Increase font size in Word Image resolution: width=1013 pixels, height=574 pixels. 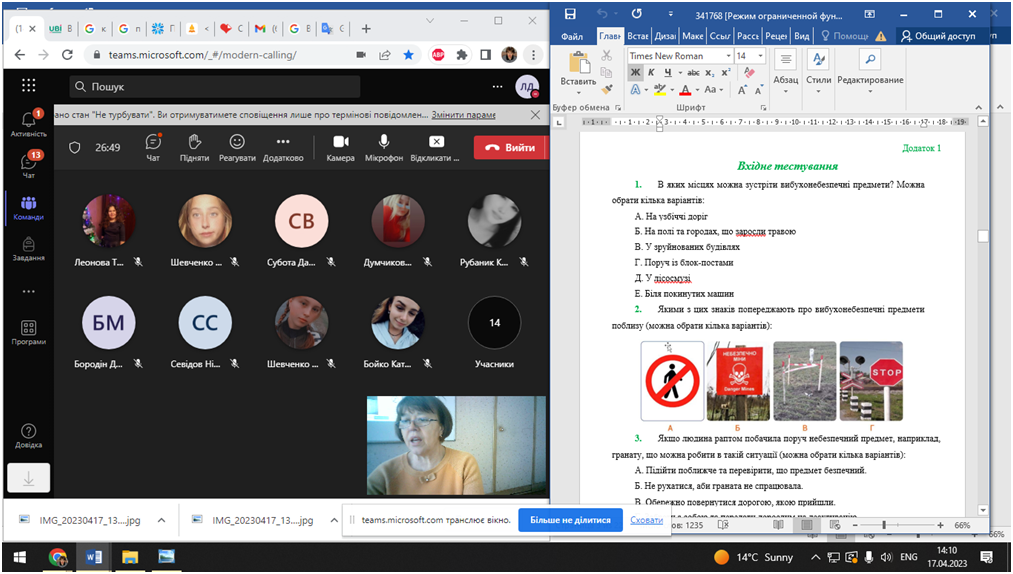click(x=742, y=90)
